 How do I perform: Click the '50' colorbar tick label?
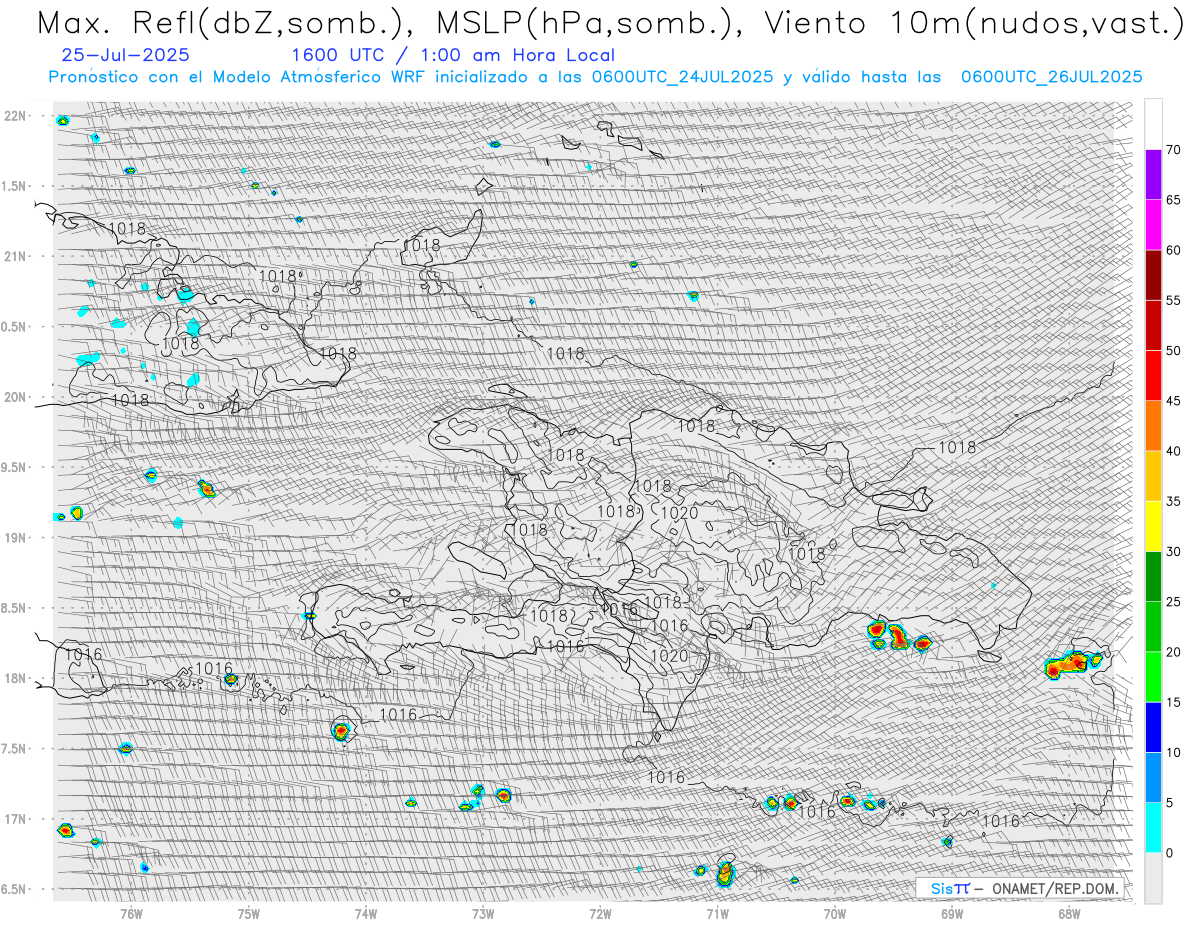click(x=1174, y=351)
